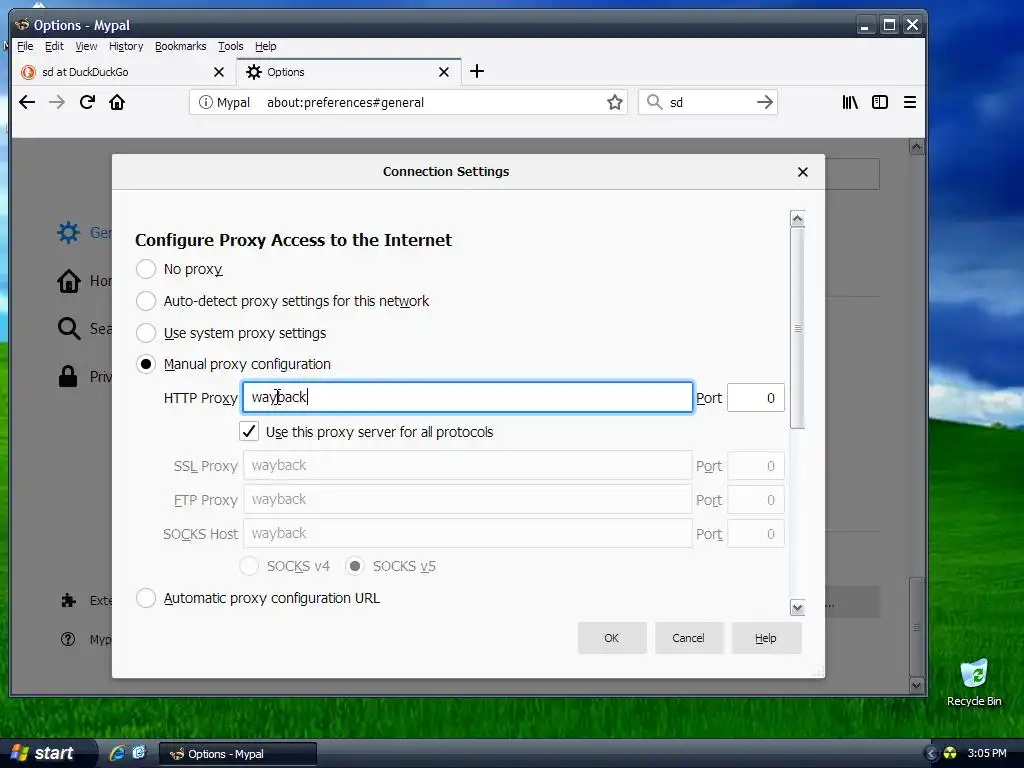Open the General gear category icon
1024x768 pixels.
pyautogui.click(x=69, y=232)
